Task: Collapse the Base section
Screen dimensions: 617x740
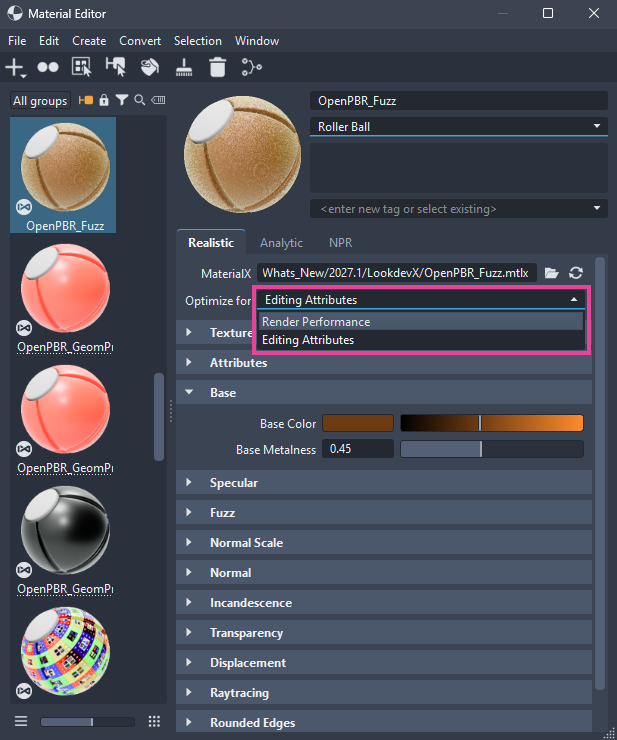Action: [384, 392]
